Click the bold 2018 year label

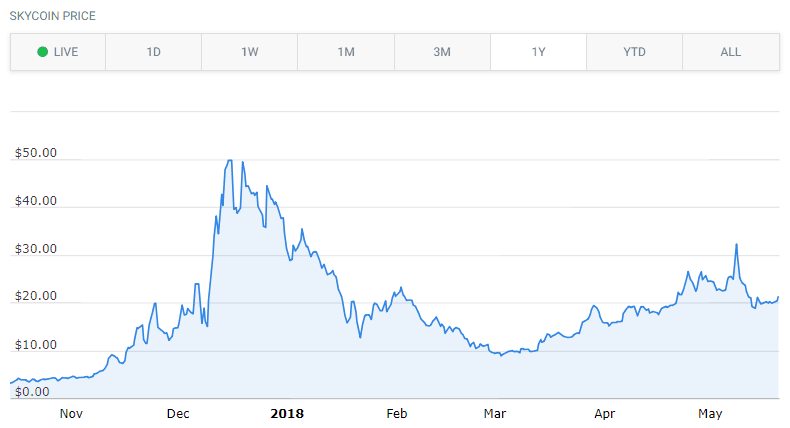(x=287, y=414)
